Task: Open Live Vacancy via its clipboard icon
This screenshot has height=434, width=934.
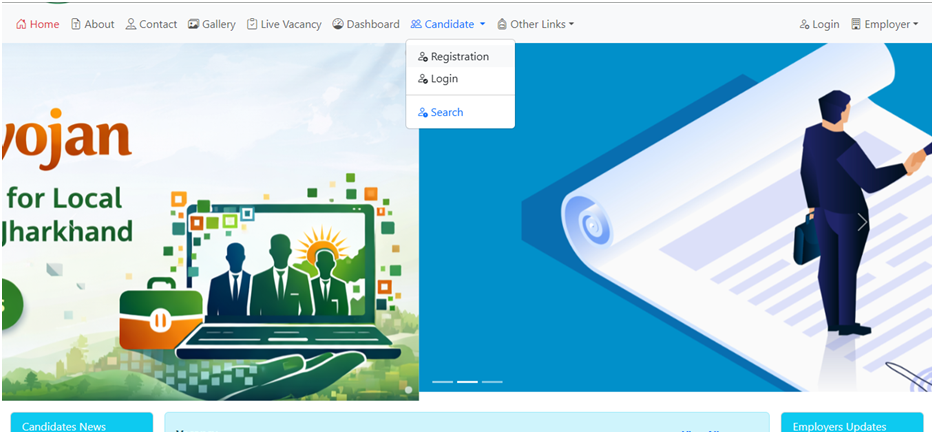Action: pyautogui.click(x=252, y=24)
